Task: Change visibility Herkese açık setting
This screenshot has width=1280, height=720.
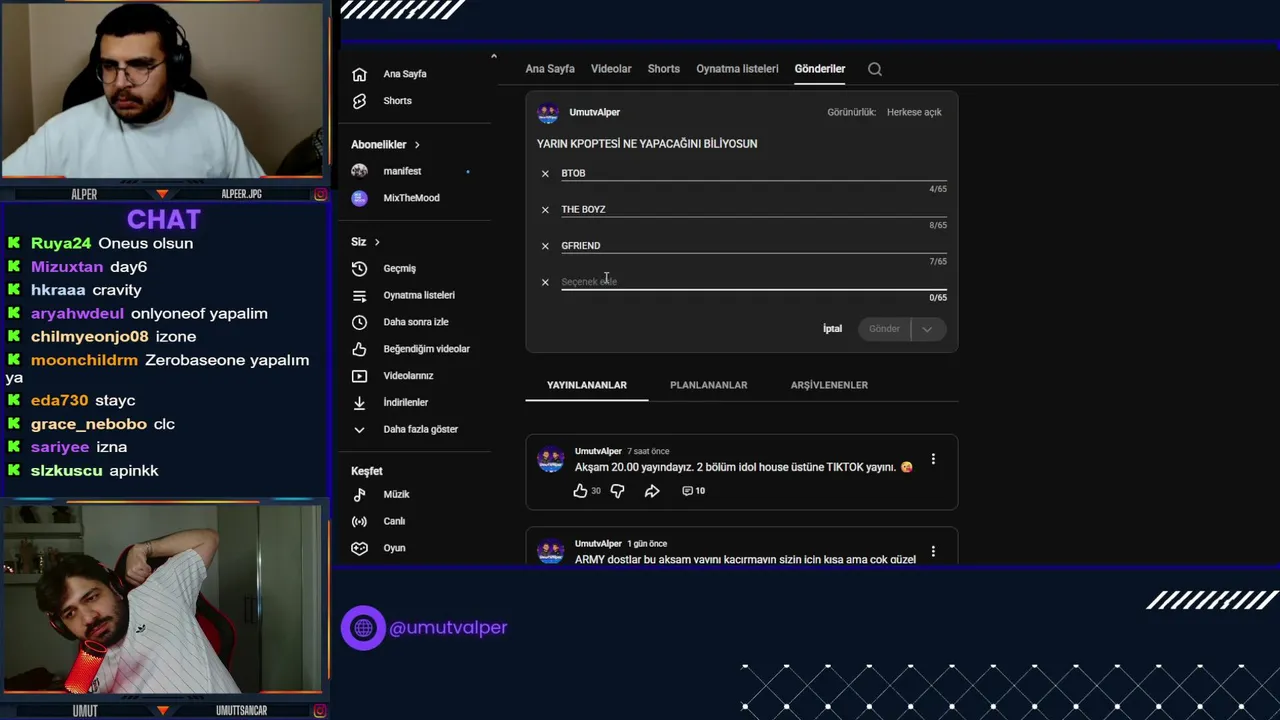Action: (914, 112)
